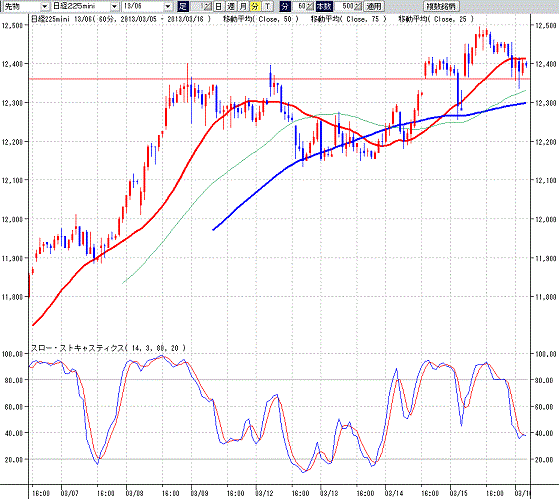Viewport: 559px width, 499px height.
Task: Select the T tick timeframe button
Action: click(267, 6)
